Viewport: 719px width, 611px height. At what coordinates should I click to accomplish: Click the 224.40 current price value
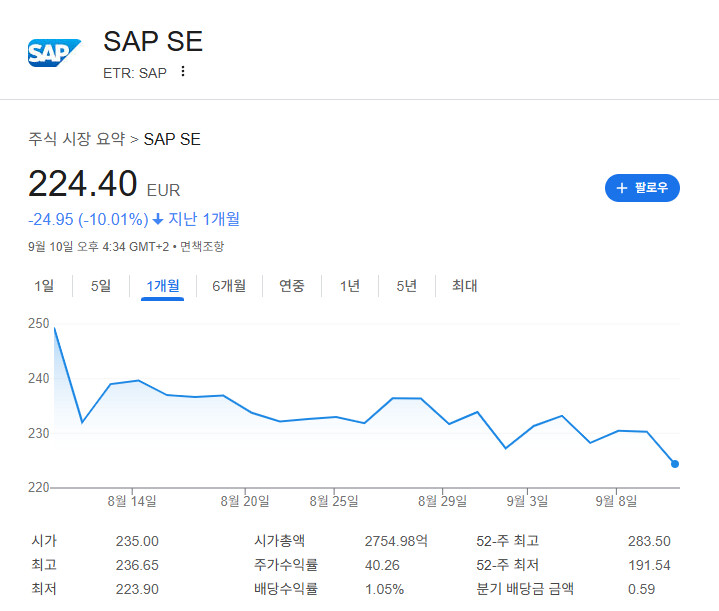82,185
